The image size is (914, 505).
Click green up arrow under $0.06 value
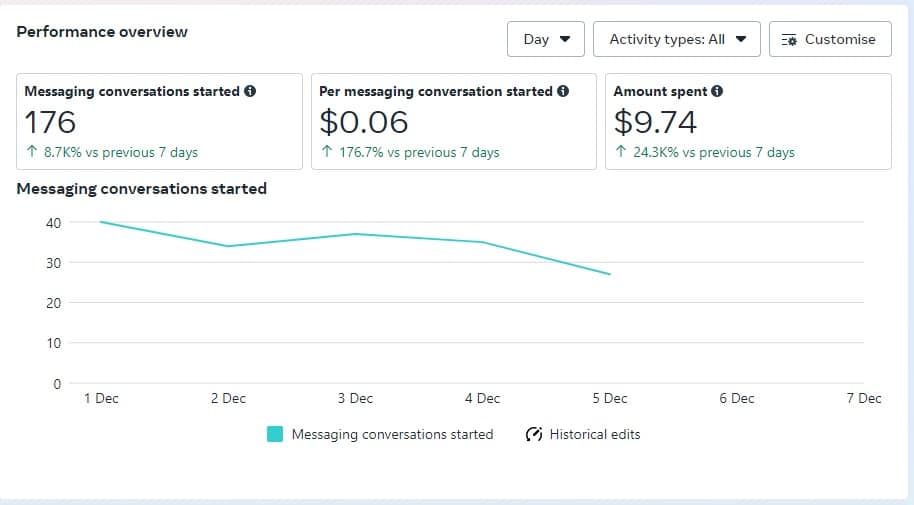coord(327,153)
